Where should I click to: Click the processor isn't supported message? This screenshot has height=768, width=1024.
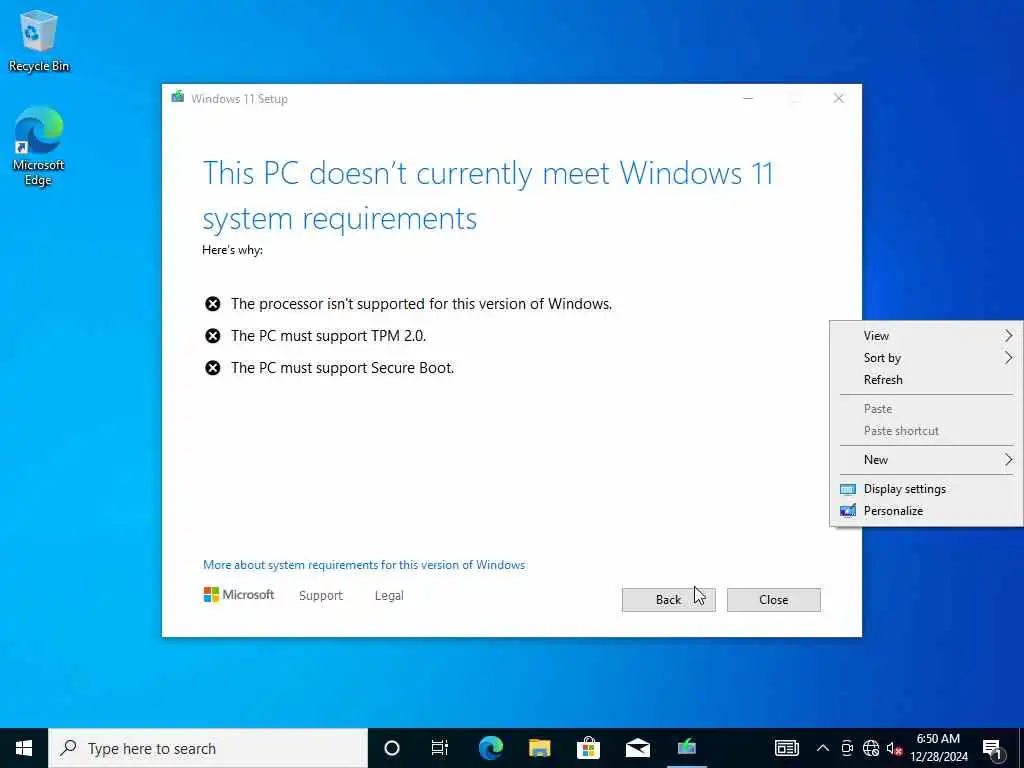(421, 304)
